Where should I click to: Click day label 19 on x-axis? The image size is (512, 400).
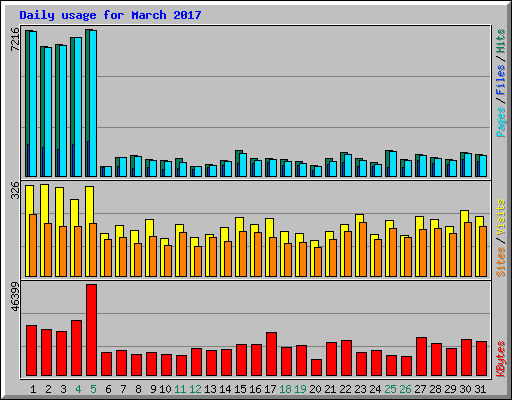click(300, 389)
